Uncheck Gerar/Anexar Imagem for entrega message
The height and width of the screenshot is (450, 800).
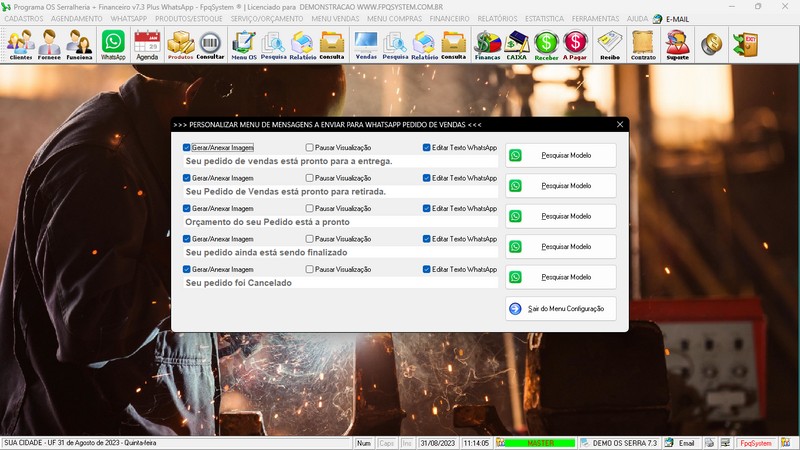click(x=186, y=147)
